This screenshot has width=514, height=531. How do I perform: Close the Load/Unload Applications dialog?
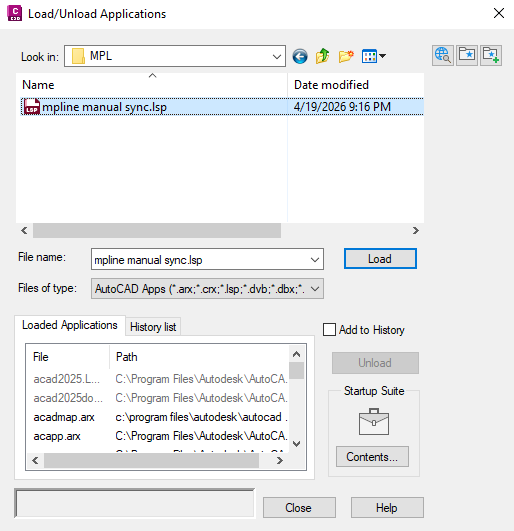click(499, 14)
